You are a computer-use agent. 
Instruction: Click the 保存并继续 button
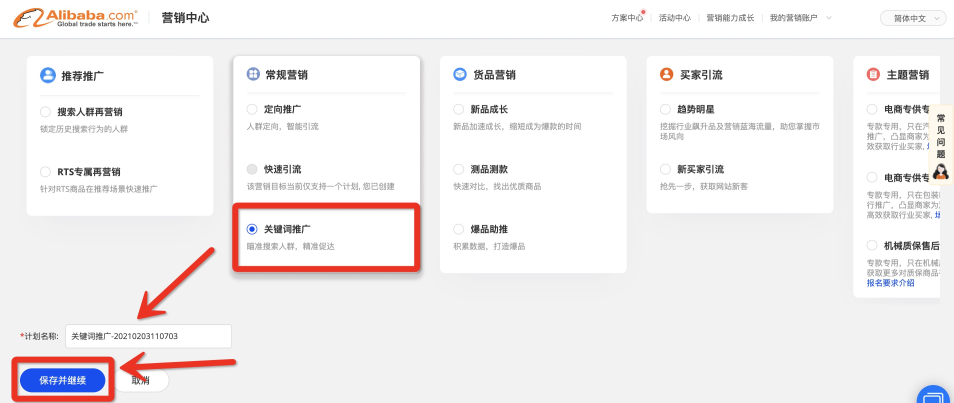pyautogui.click(x=62, y=380)
